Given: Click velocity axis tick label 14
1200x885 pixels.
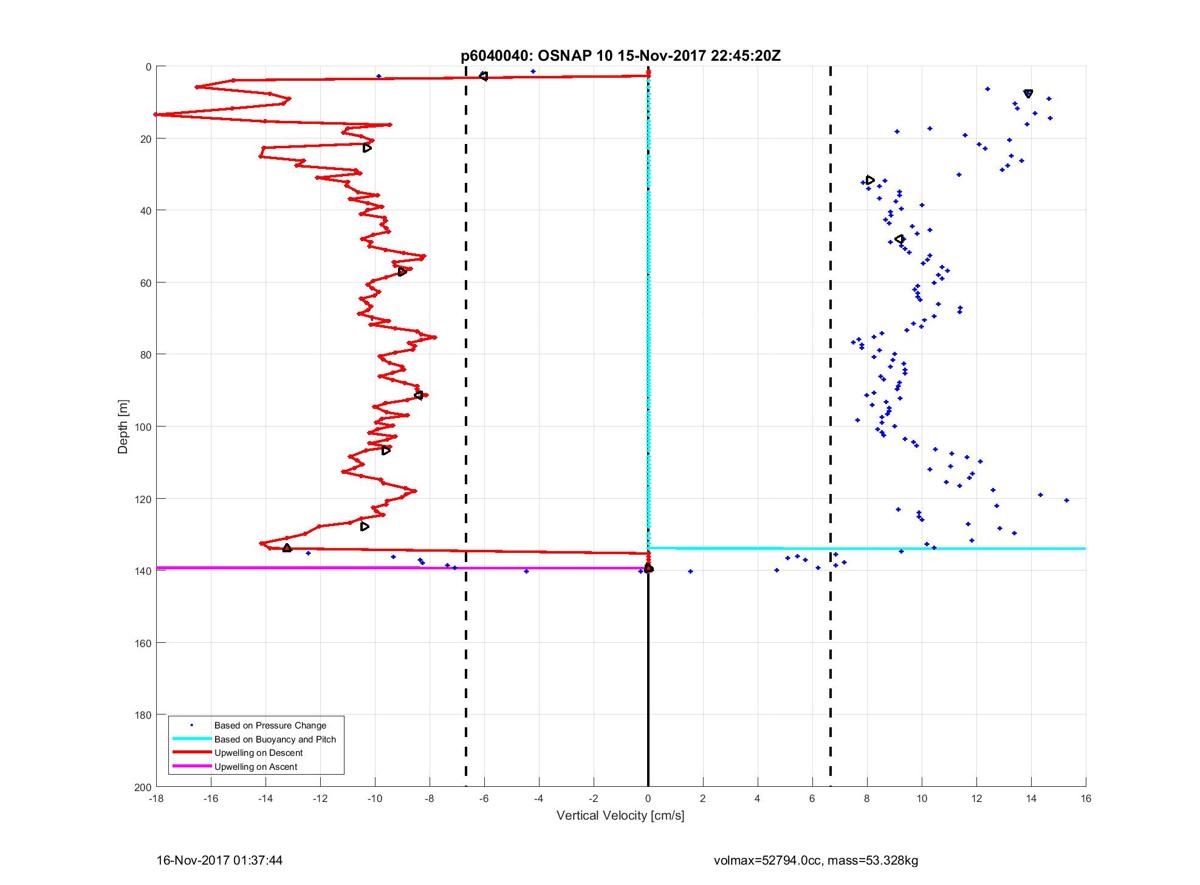Looking at the screenshot, I should click(x=1031, y=799).
